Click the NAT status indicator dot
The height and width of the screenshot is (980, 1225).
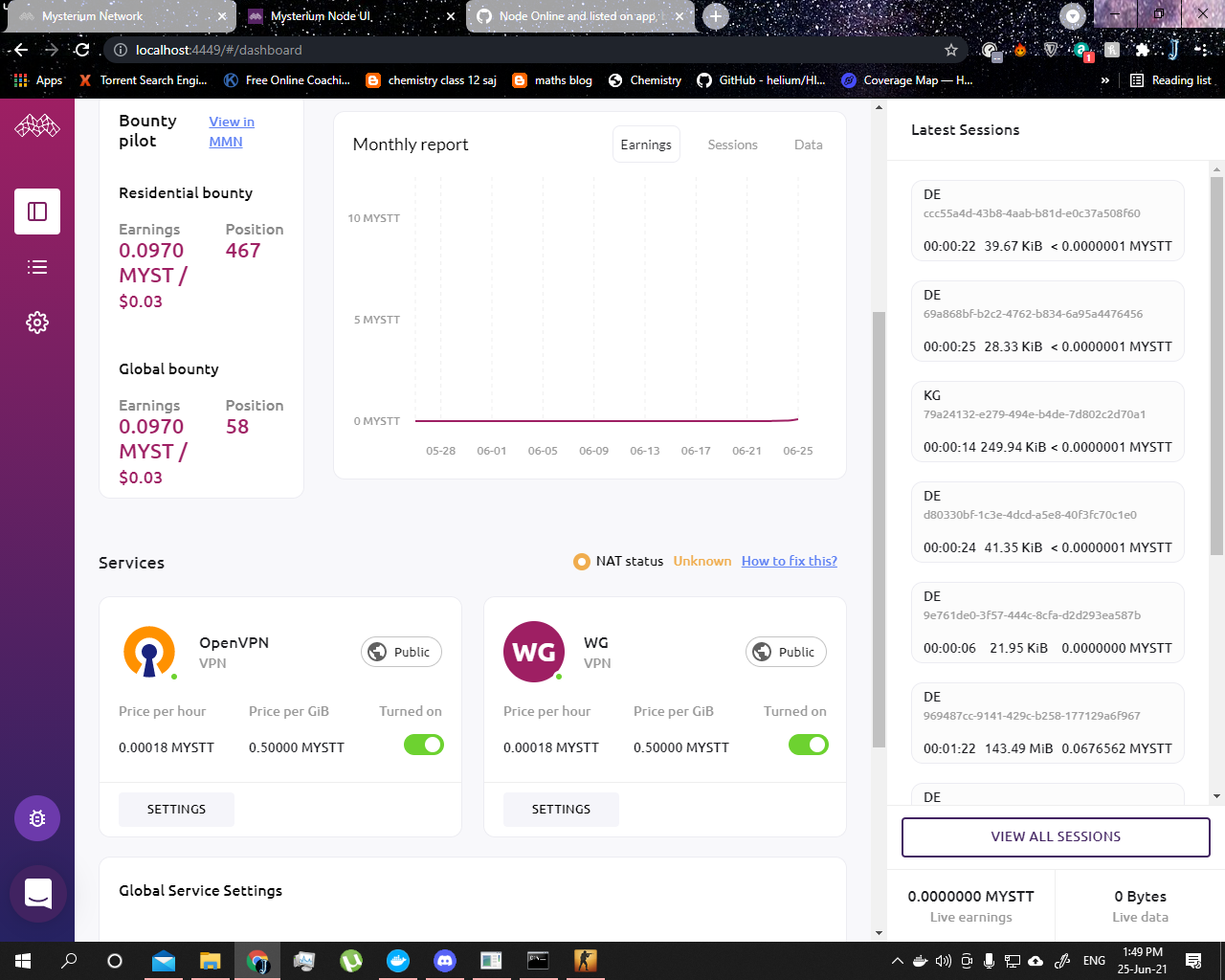point(582,562)
